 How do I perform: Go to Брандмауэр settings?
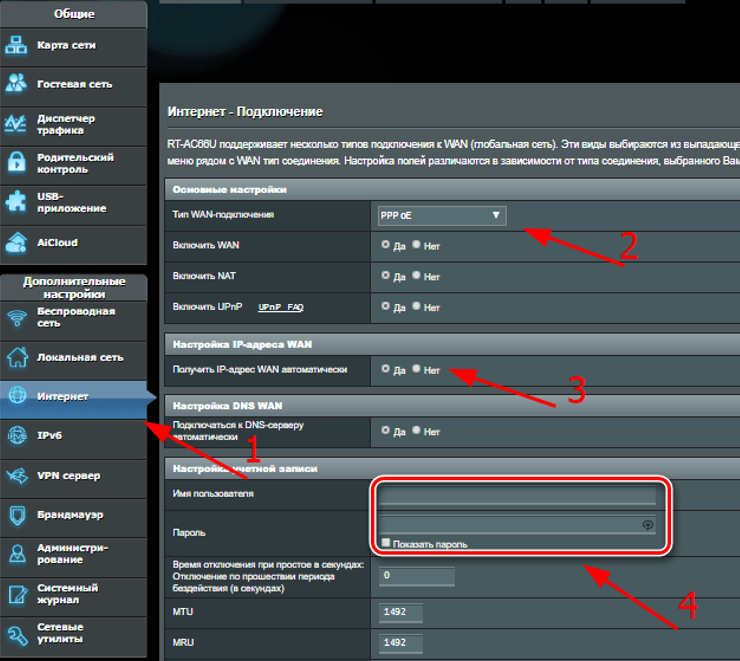[x=73, y=518]
